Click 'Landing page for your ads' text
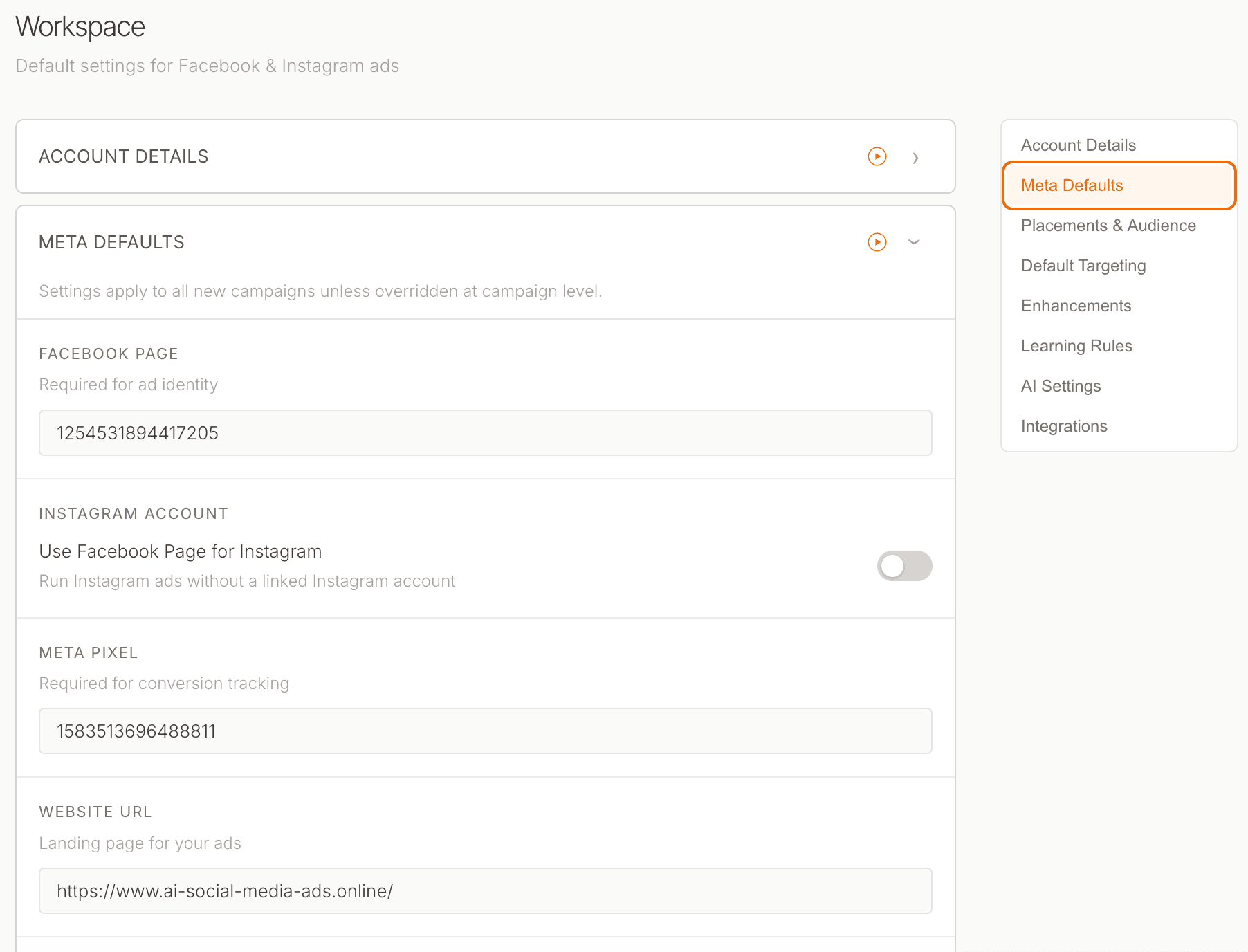The width and height of the screenshot is (1248, 952). [140, 843]
